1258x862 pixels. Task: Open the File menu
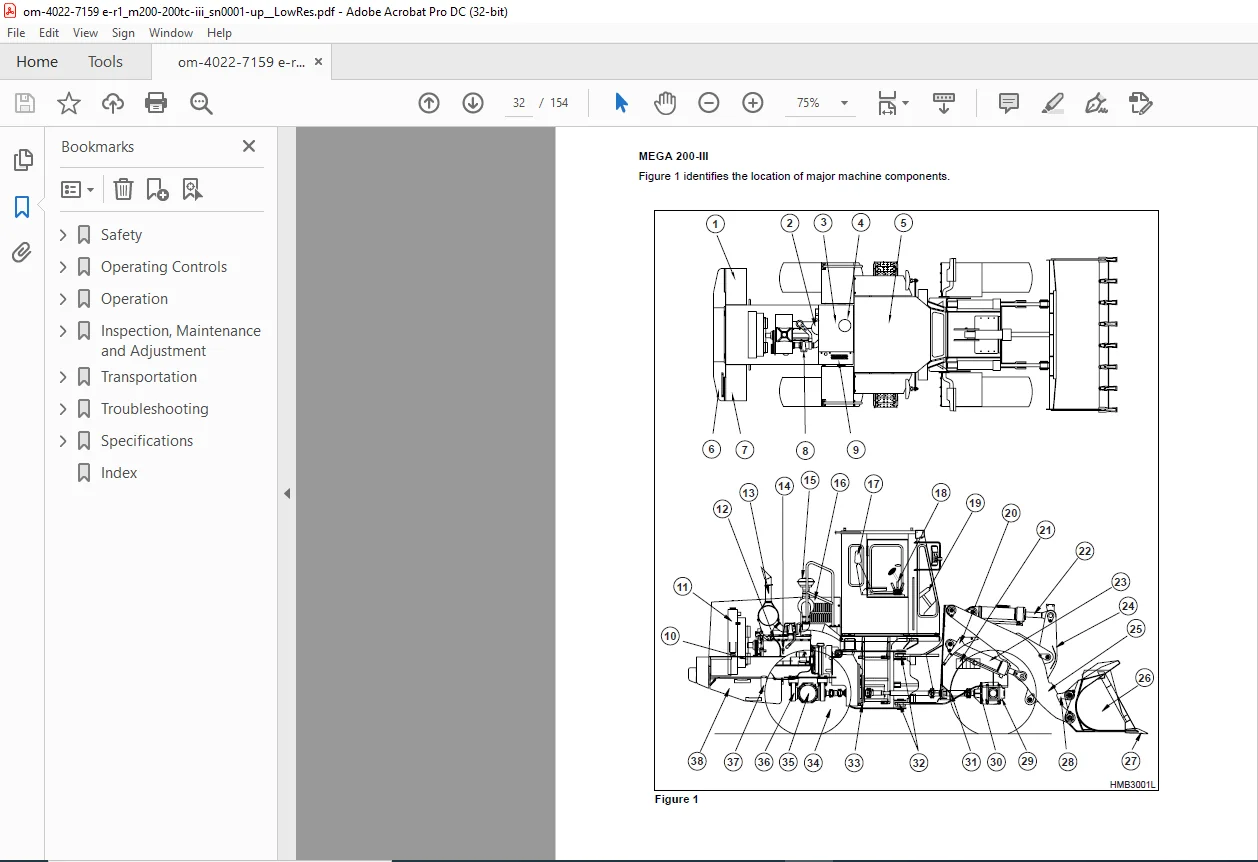[16, 33]
